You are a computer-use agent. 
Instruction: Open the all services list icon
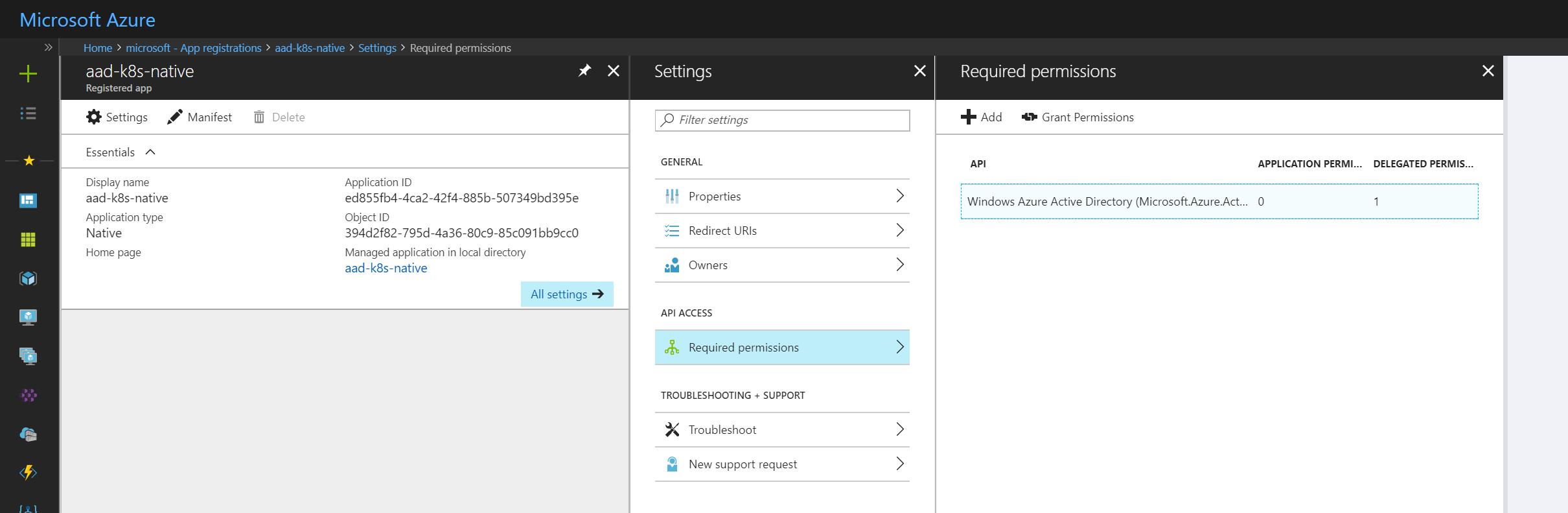tap(28, 113)
